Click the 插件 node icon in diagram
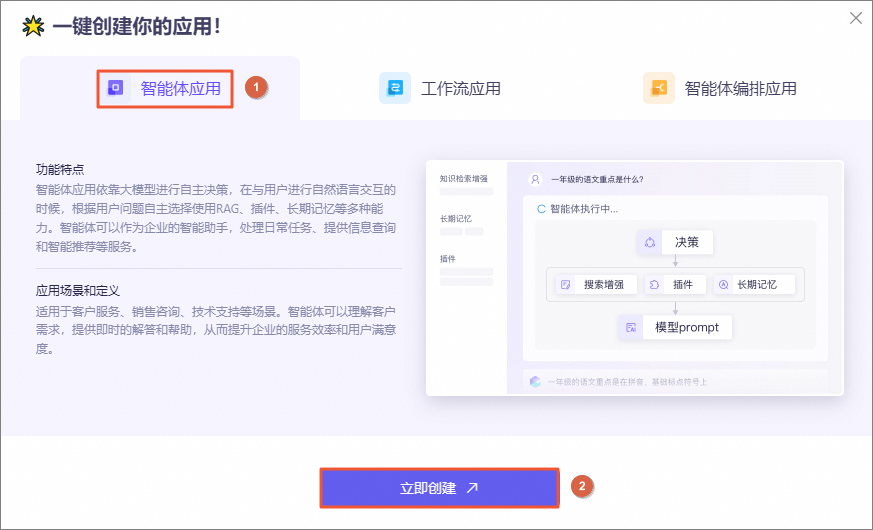Viewport: 873px width, 530px height. 654,284
